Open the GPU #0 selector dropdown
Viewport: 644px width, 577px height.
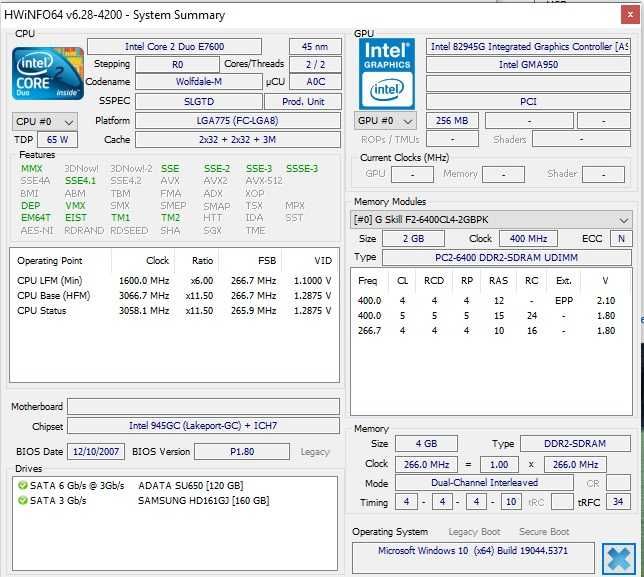(x=385, y=121)
